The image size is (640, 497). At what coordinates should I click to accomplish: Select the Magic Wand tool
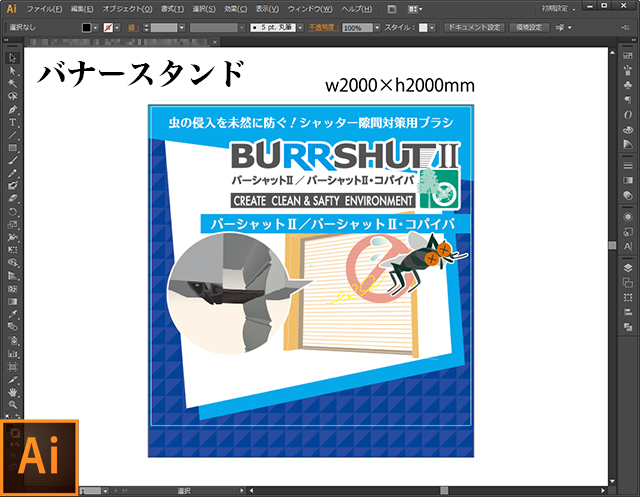[12, 84]
